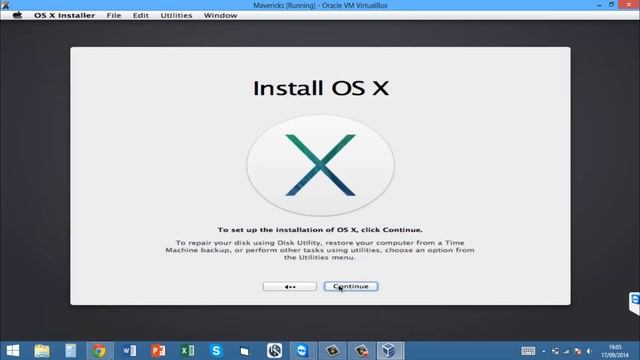The height and width of the screenshot is (360, 640).
Task: Open Google Chrome from the taskbar
Action: 99,351
